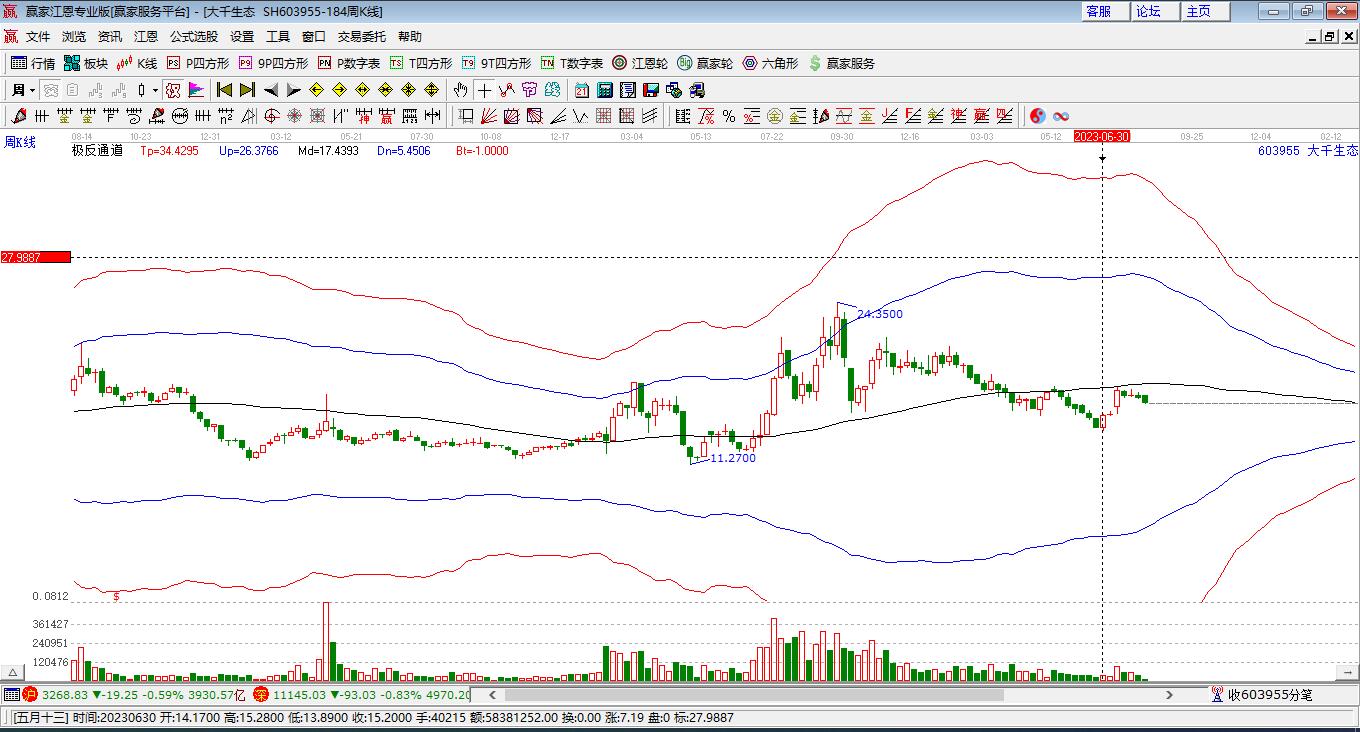Image resolution: width=1360 pixels, height=732 pixels.
Task: Click the 深 Shenzhen index badge
Action: point(261,694)
